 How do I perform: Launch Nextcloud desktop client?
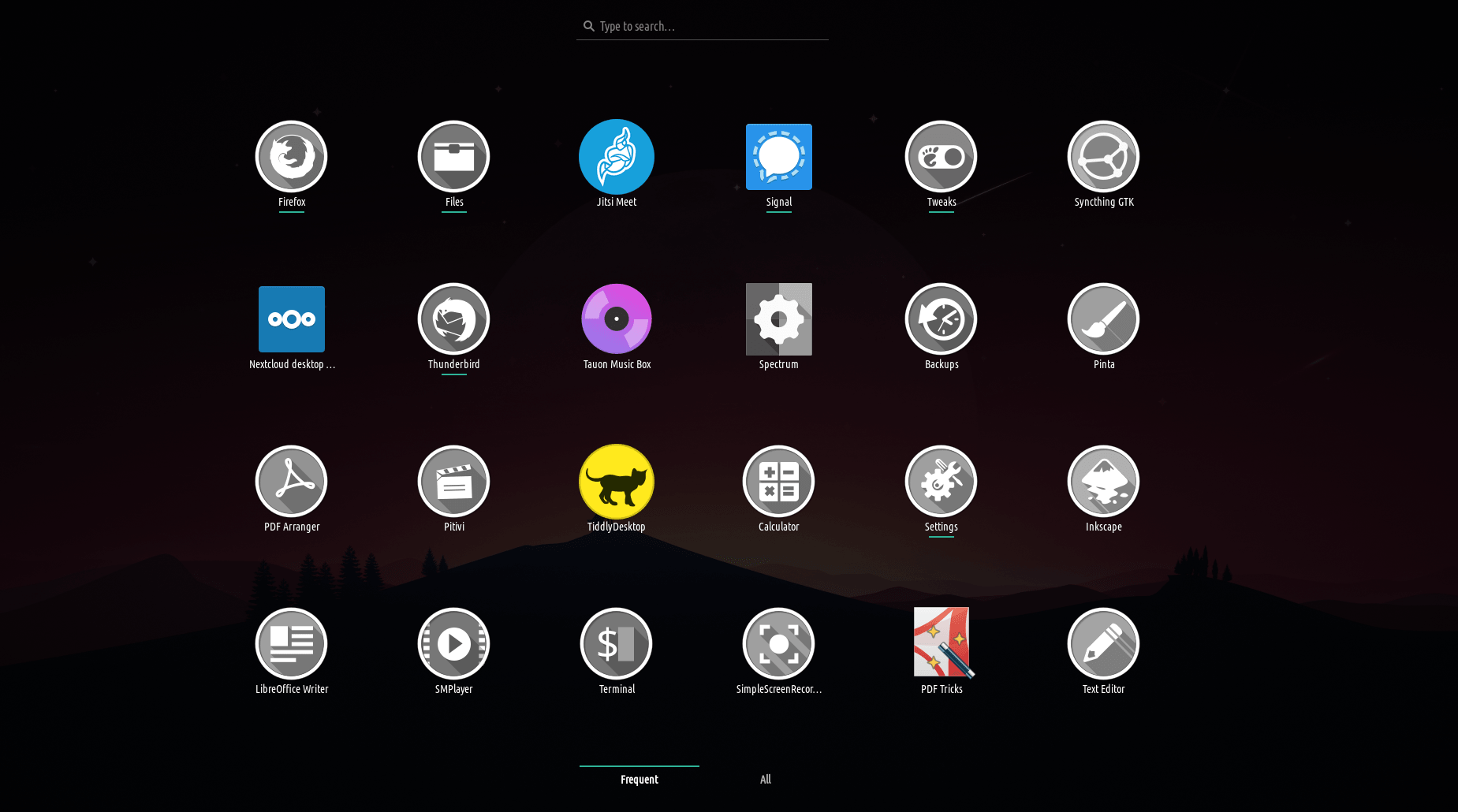[x=291, y=319]
